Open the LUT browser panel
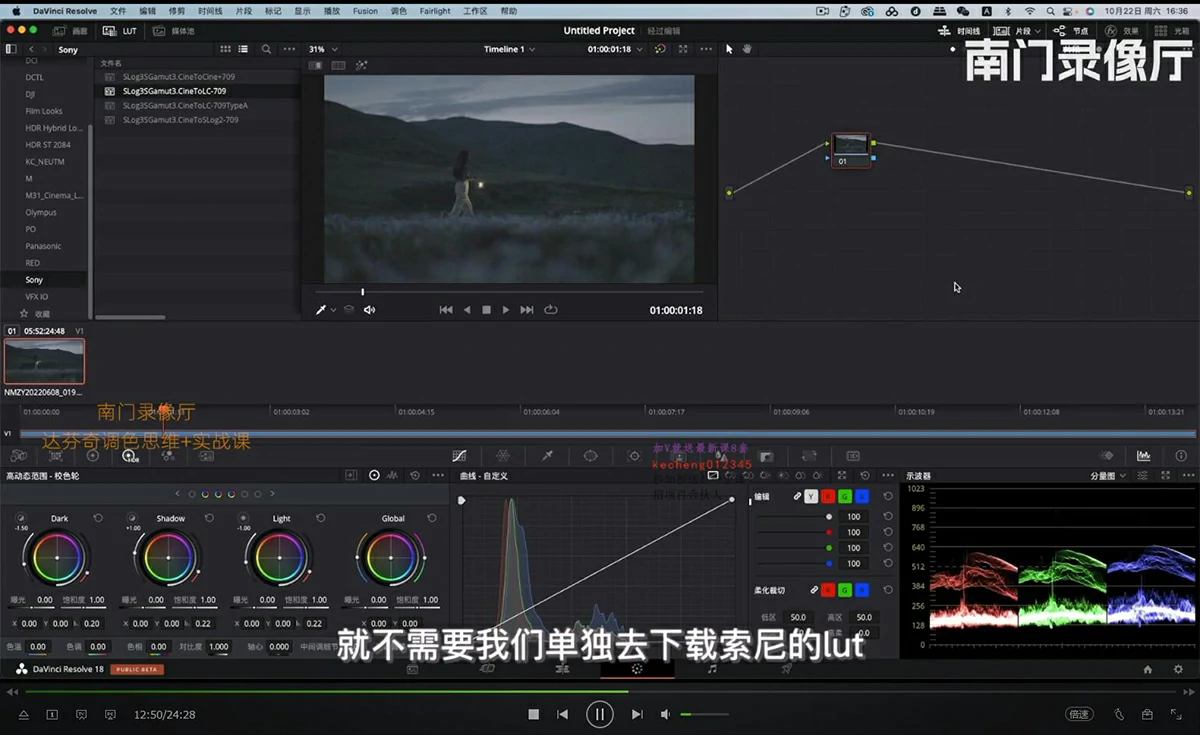Image resolution: width=1200 pixels, height=735 pixels. click(118, 31)
